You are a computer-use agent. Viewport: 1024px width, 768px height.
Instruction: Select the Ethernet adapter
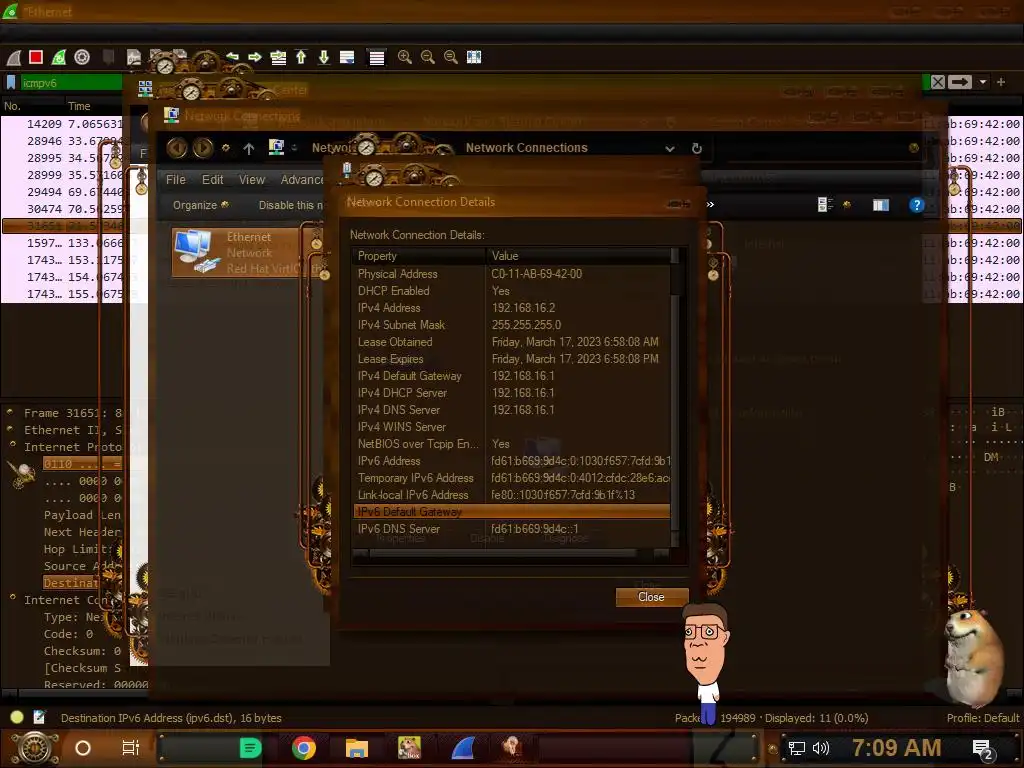point(247,252)
